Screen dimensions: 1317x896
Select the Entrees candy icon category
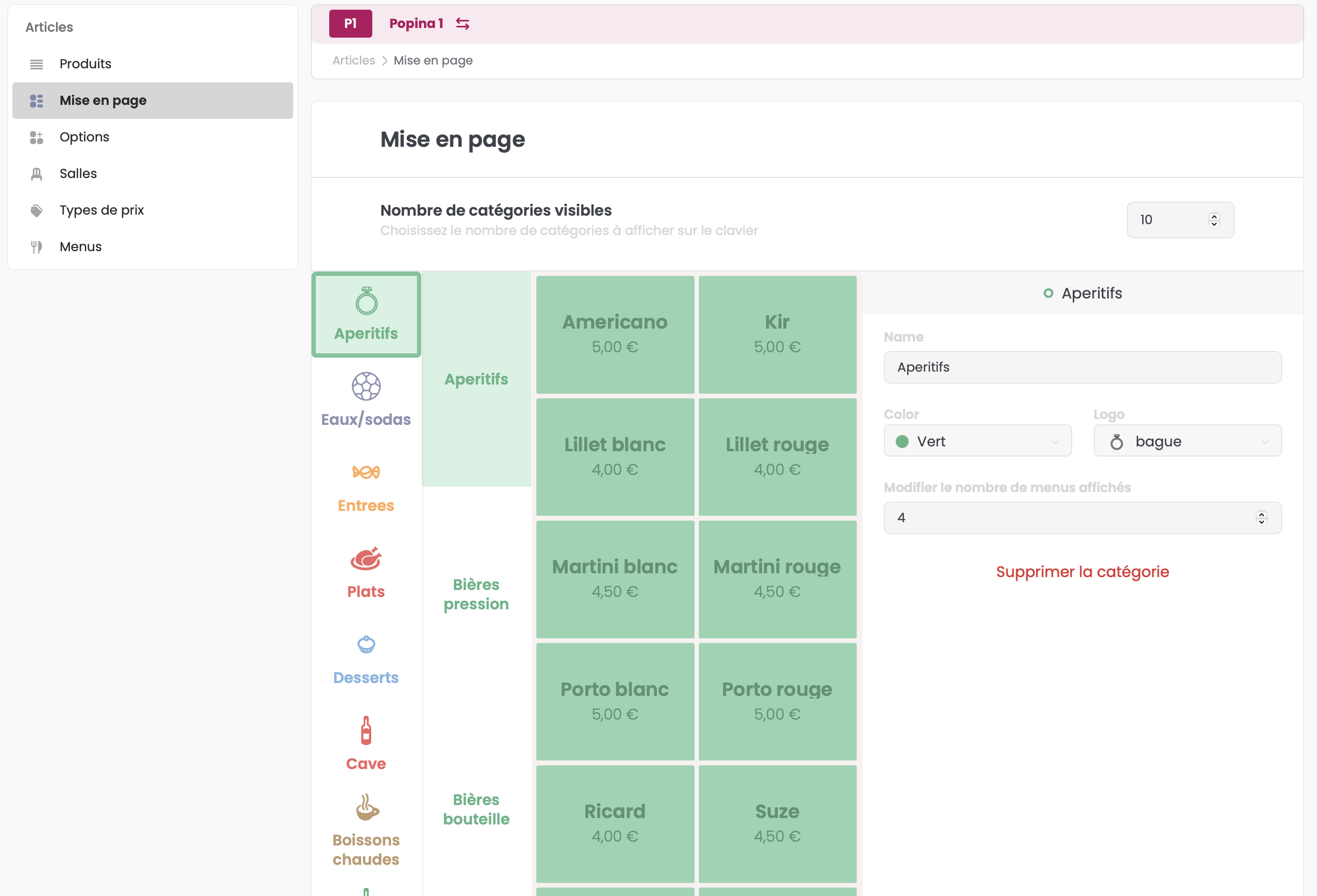(365, 486)
